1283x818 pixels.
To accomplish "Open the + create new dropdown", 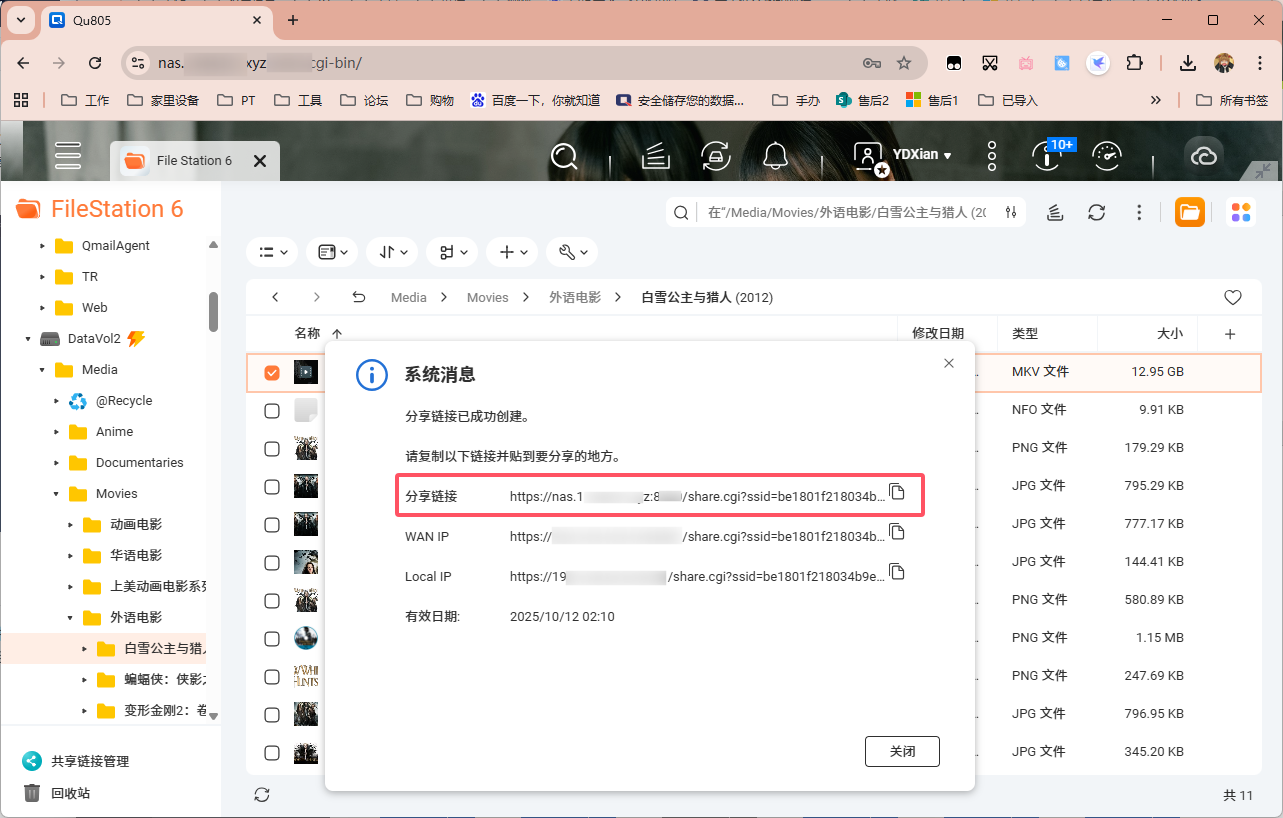I will tap(512, 251).
